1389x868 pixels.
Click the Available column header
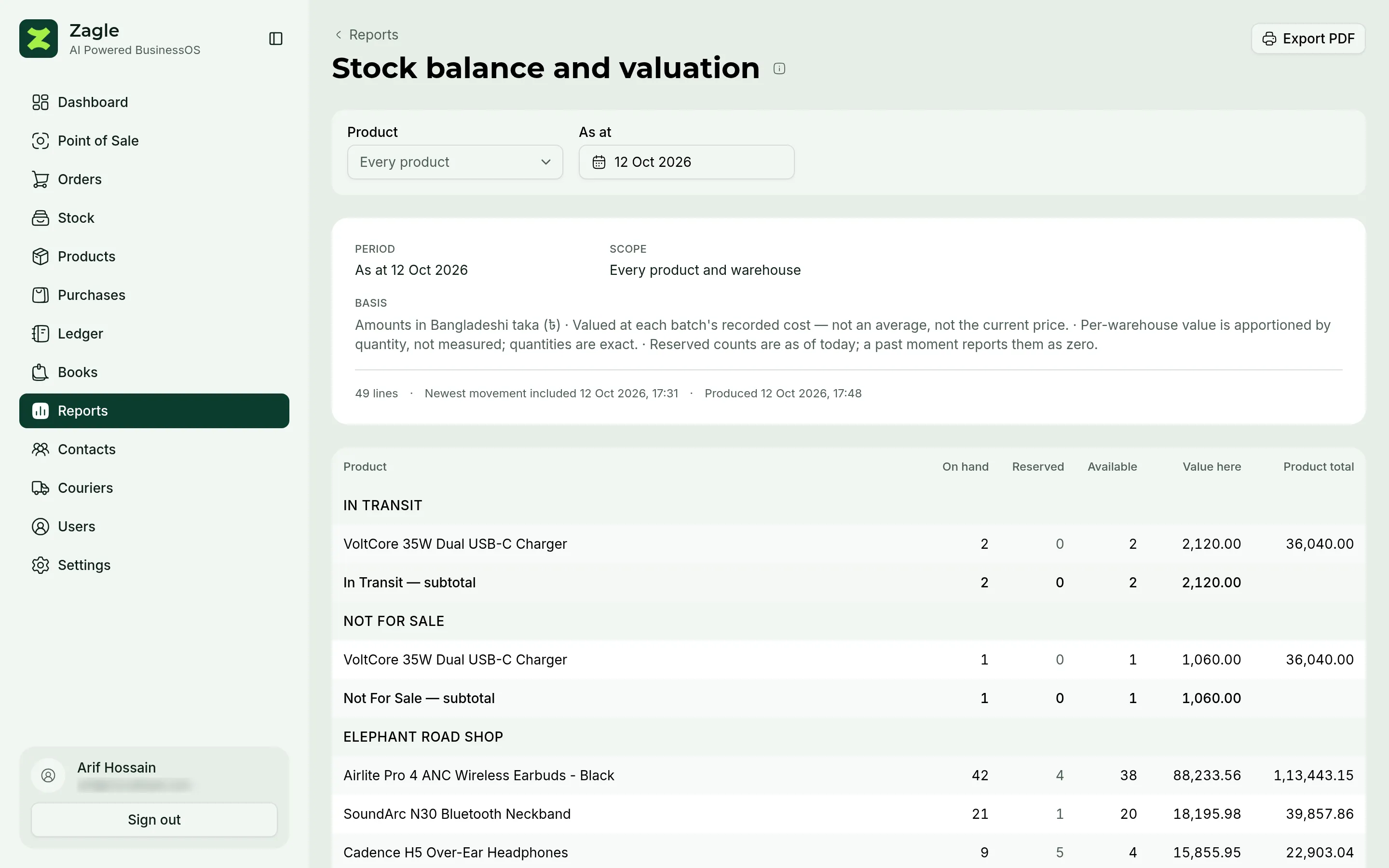tap(1112, 467)
